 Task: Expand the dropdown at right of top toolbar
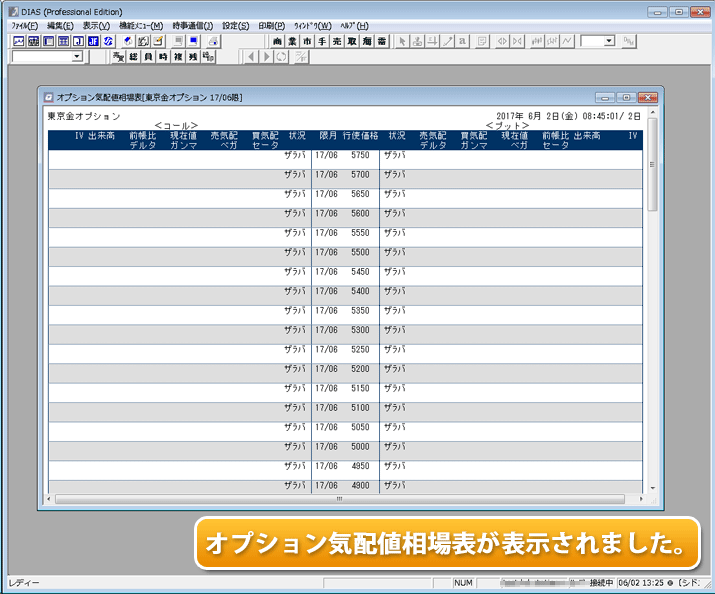pos(609,41)
